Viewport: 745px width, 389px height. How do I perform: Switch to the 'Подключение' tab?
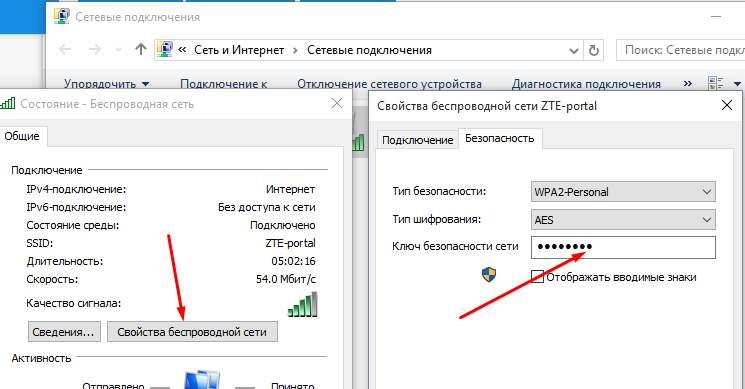coord(418,140)
